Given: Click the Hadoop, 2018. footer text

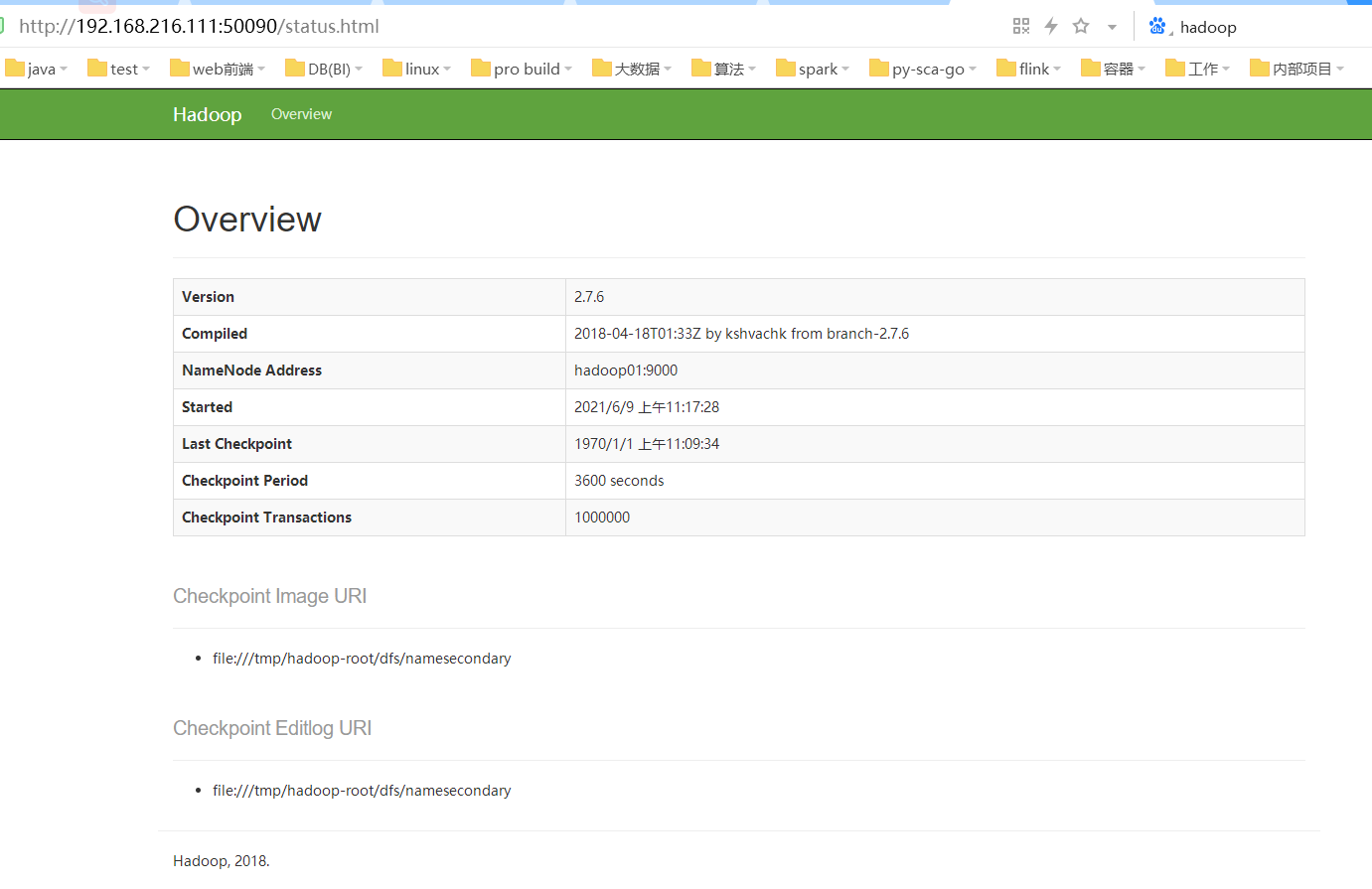Looking at the screenshot, I should (222, 861).
